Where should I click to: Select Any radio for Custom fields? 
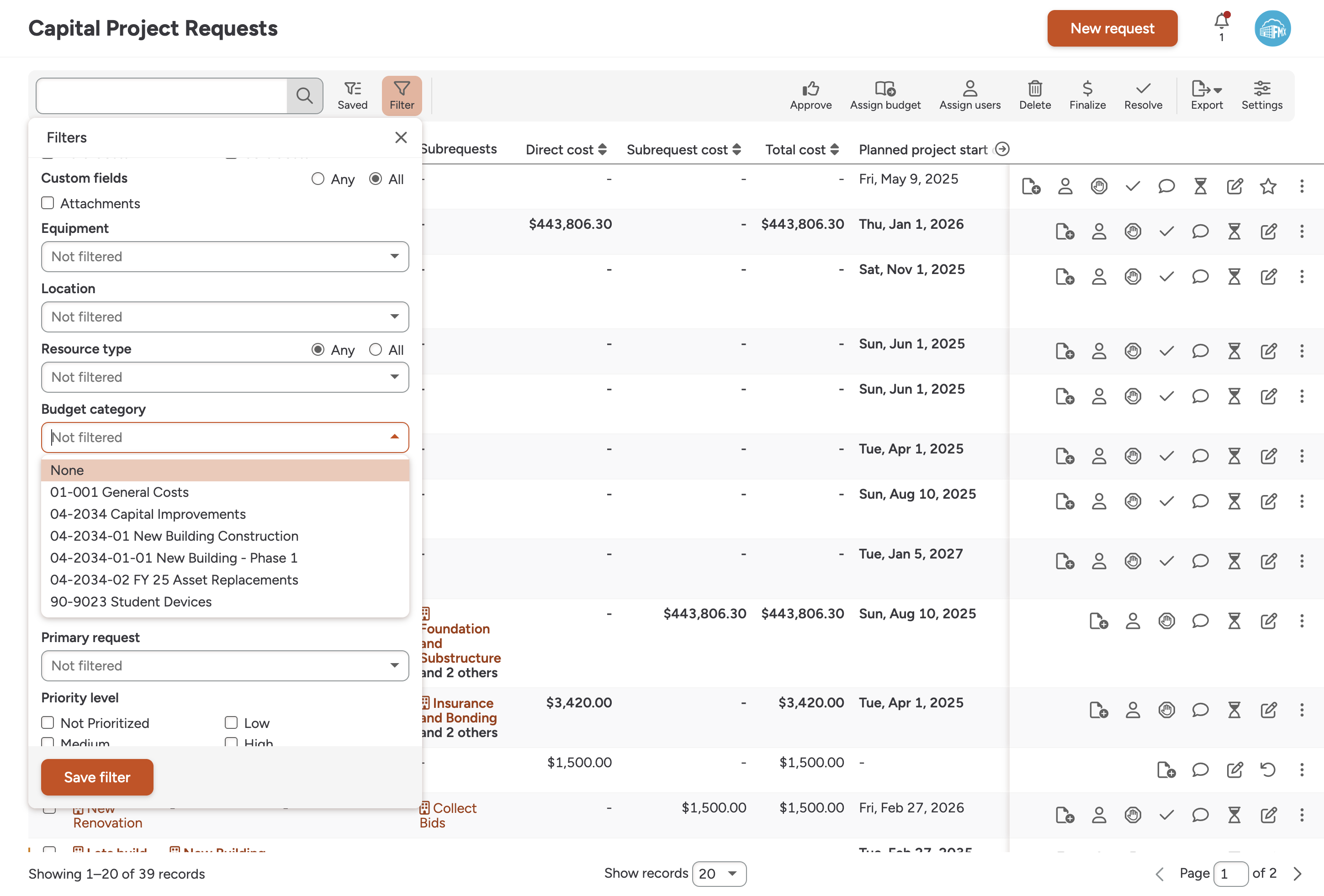(318, 179)
